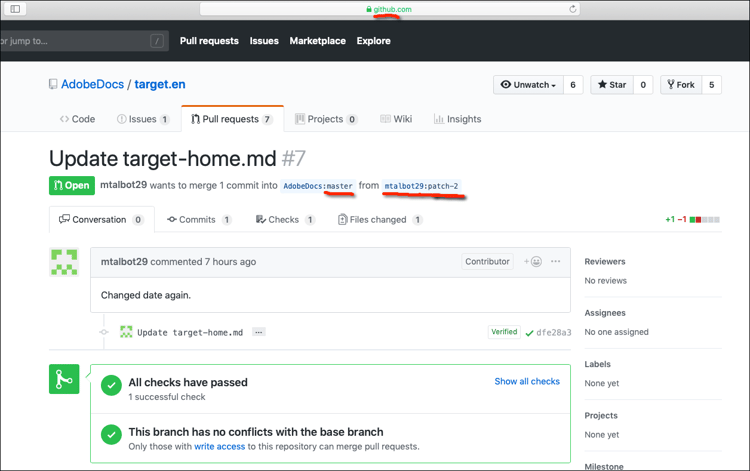The height and width of the screenshot is (471, 750).
Task: Star the repository
Action: 612,85
